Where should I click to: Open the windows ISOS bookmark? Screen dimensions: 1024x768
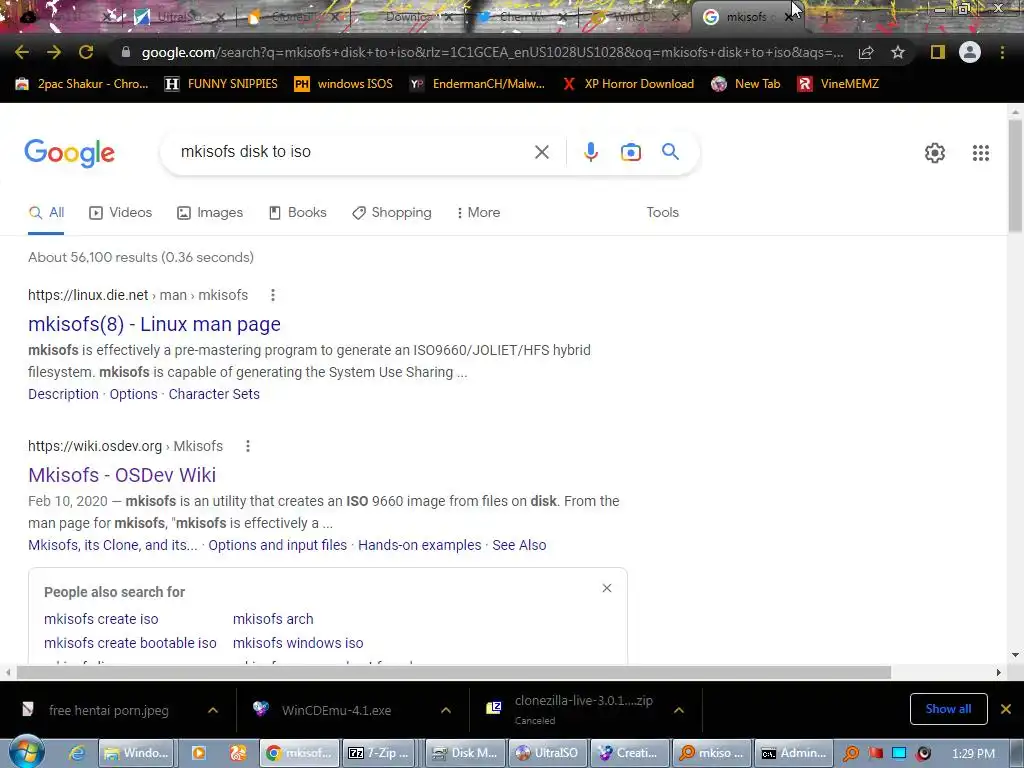coord(344,84)
